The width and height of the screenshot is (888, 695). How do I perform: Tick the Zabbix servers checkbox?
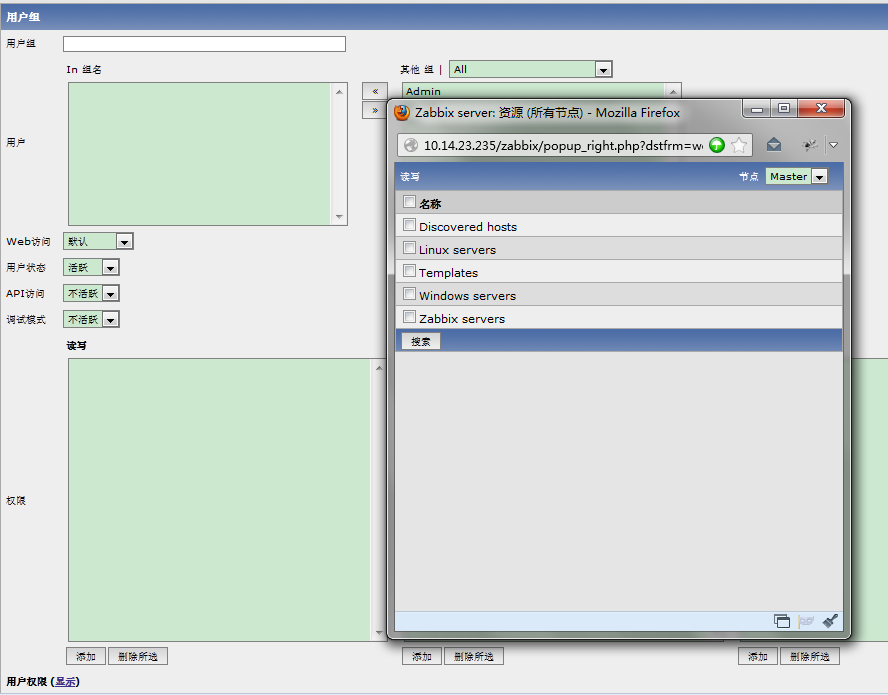pyautogui.click(x=409, y=317)
